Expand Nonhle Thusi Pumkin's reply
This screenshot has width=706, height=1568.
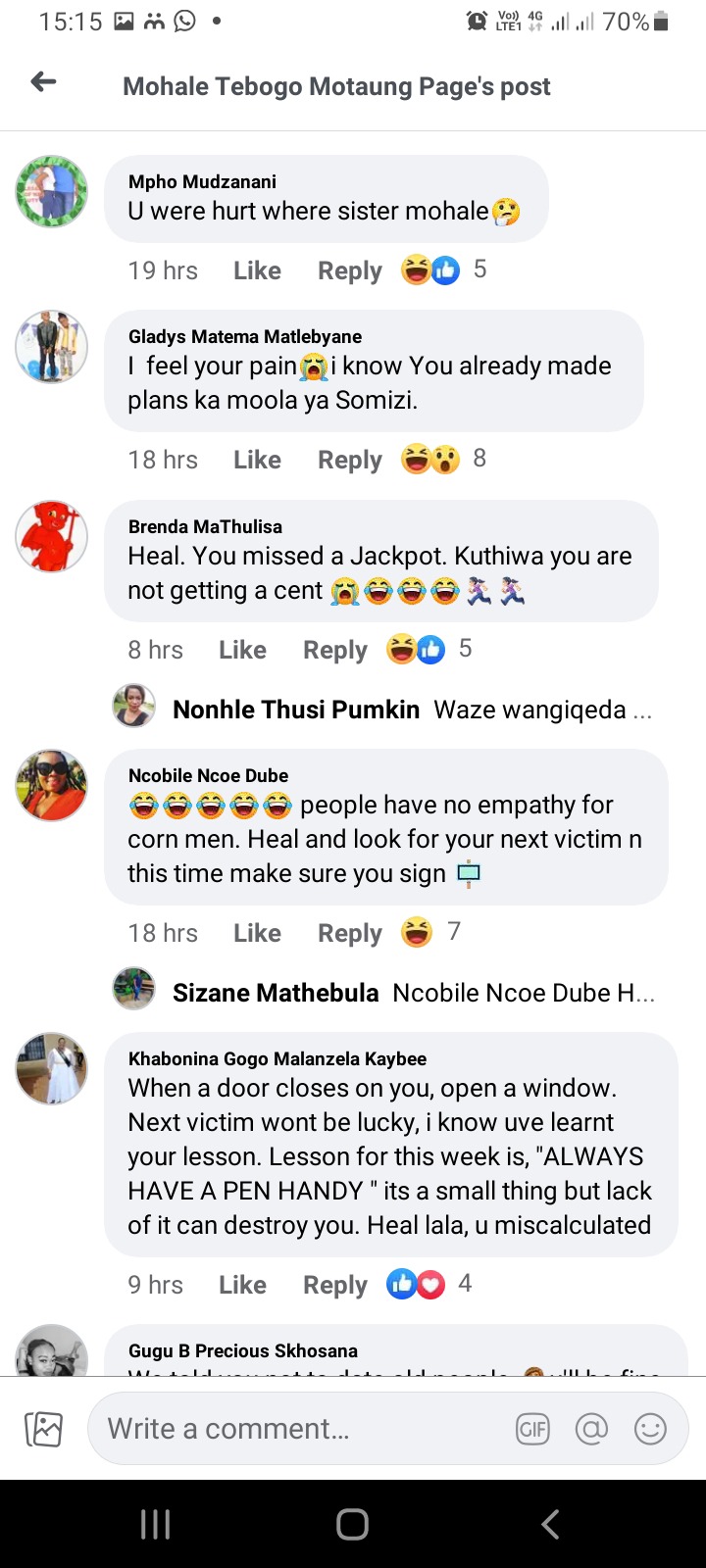382,710
